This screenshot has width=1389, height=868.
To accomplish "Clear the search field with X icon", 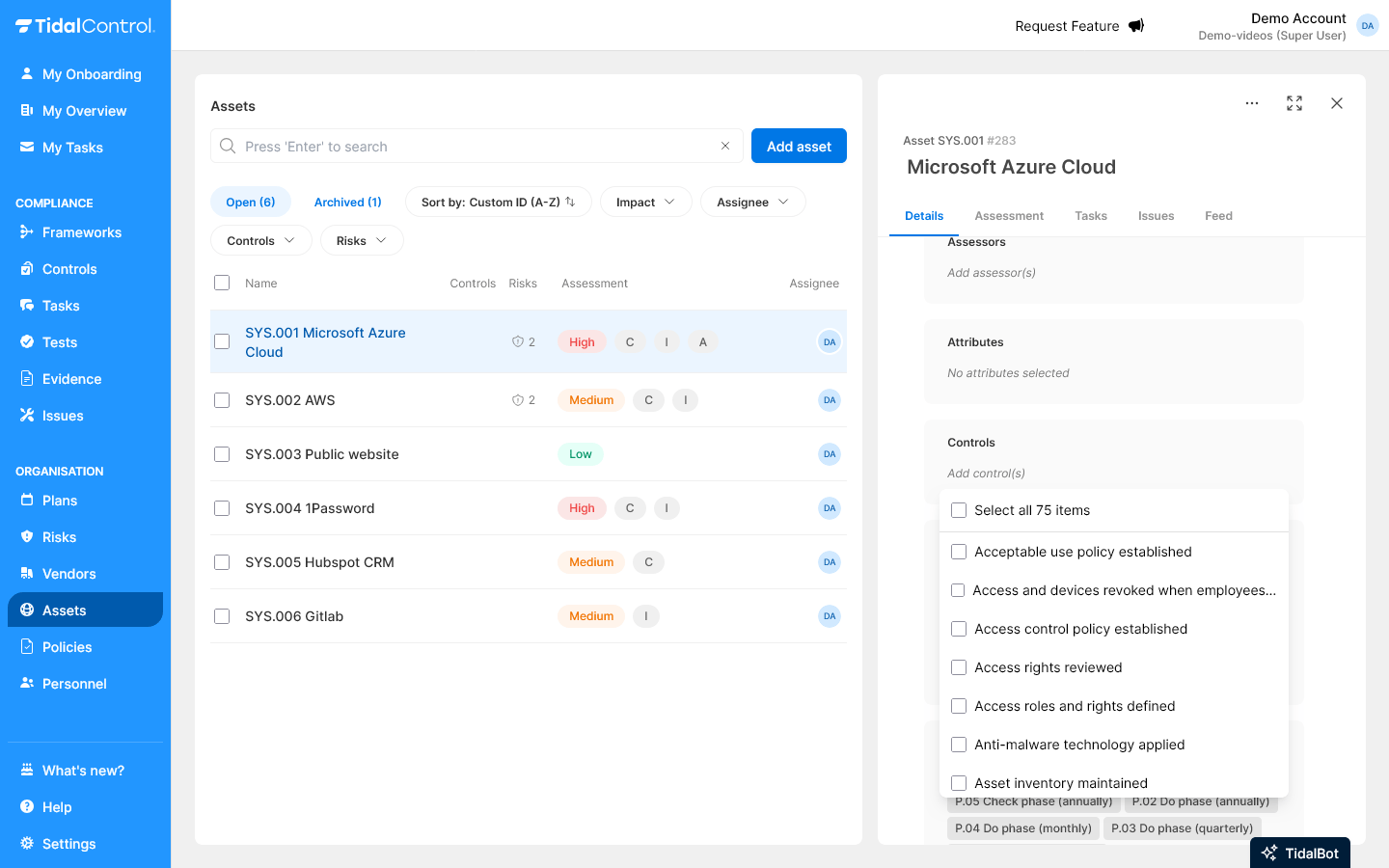I will tap(724, 146).
